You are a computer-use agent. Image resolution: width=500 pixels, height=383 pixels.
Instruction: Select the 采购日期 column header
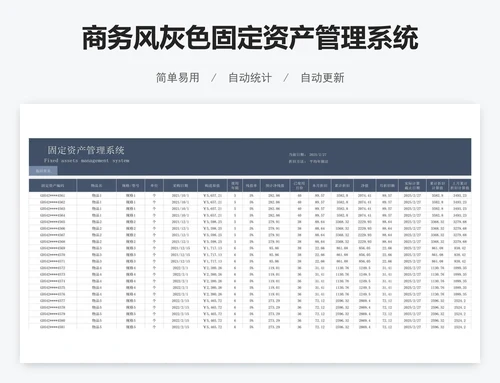(x=180, y=185)
